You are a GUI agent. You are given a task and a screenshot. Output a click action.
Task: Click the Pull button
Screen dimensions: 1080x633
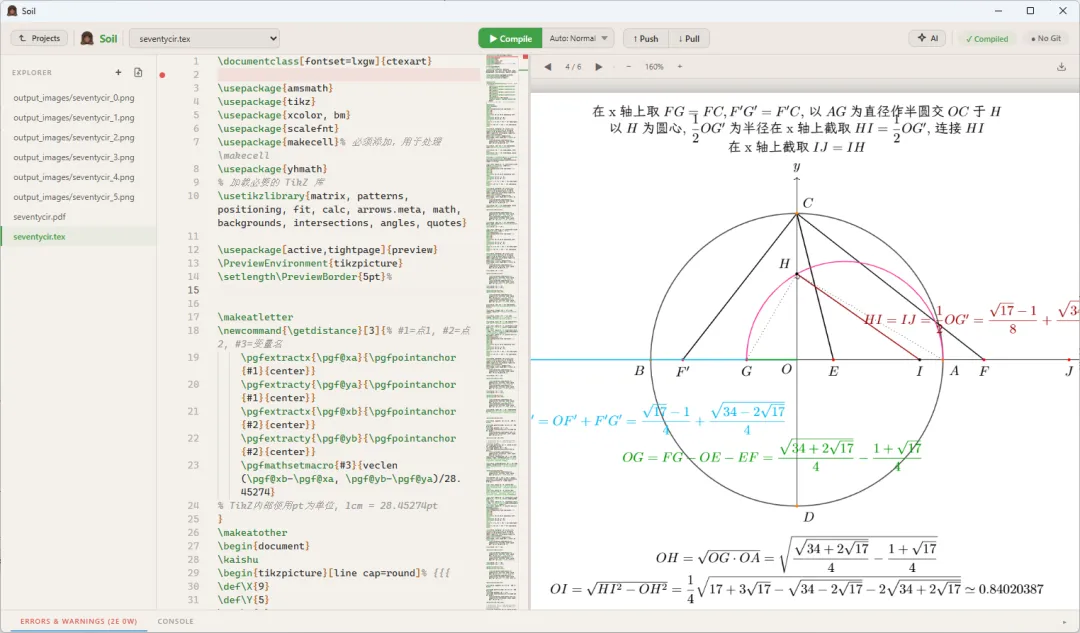[x=689, y=38]
